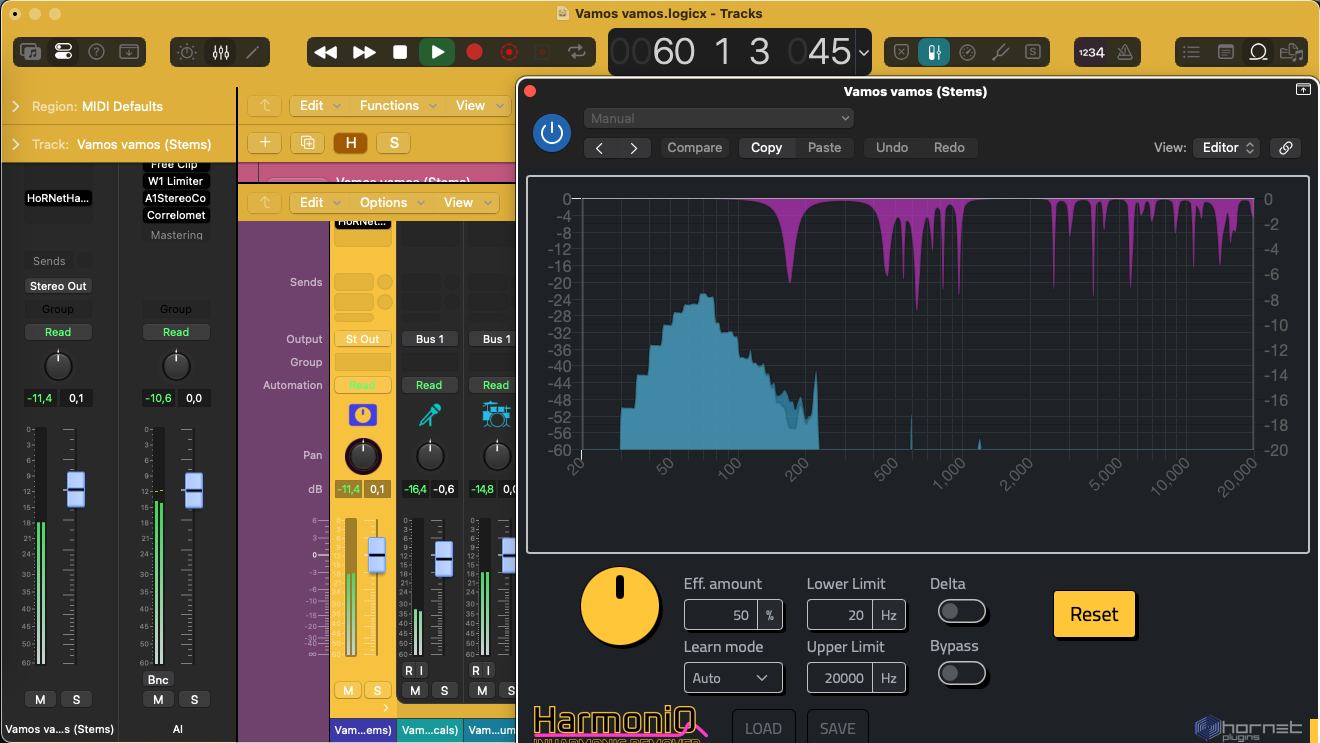
Task: Open the Mixer from the control bar
Action: (x=220, y=52)
